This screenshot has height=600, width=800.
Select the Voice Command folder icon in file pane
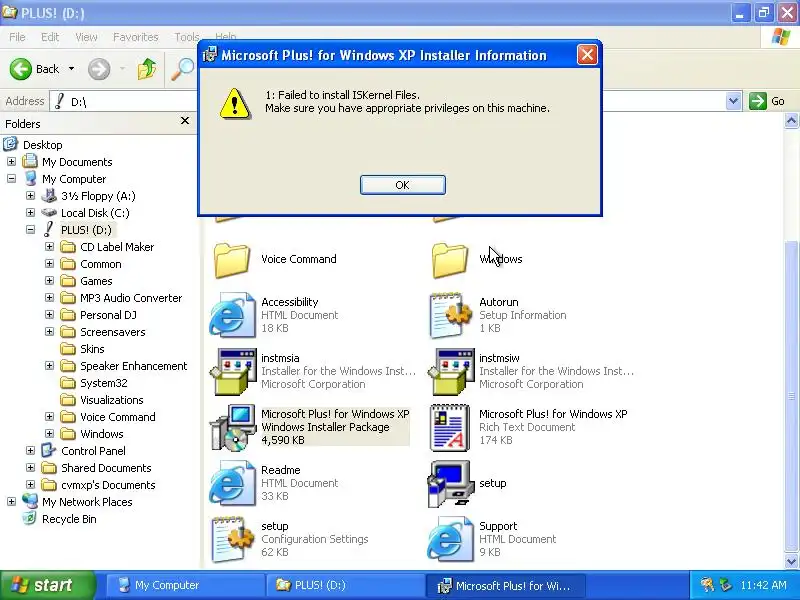click(x=232, y=260)
